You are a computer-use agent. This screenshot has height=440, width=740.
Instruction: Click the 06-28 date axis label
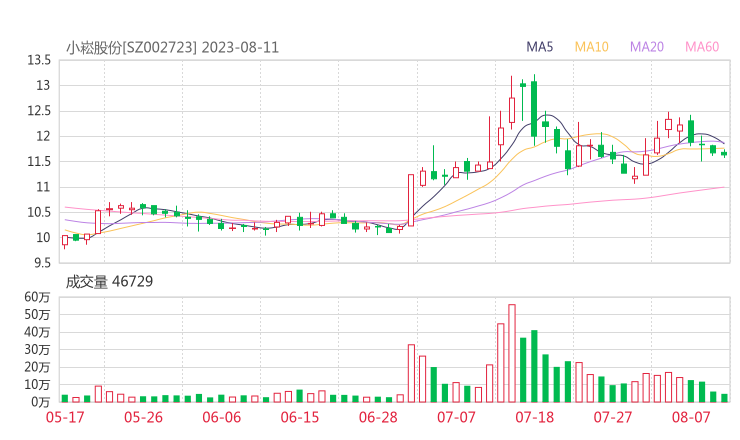(x=378, y=417)
